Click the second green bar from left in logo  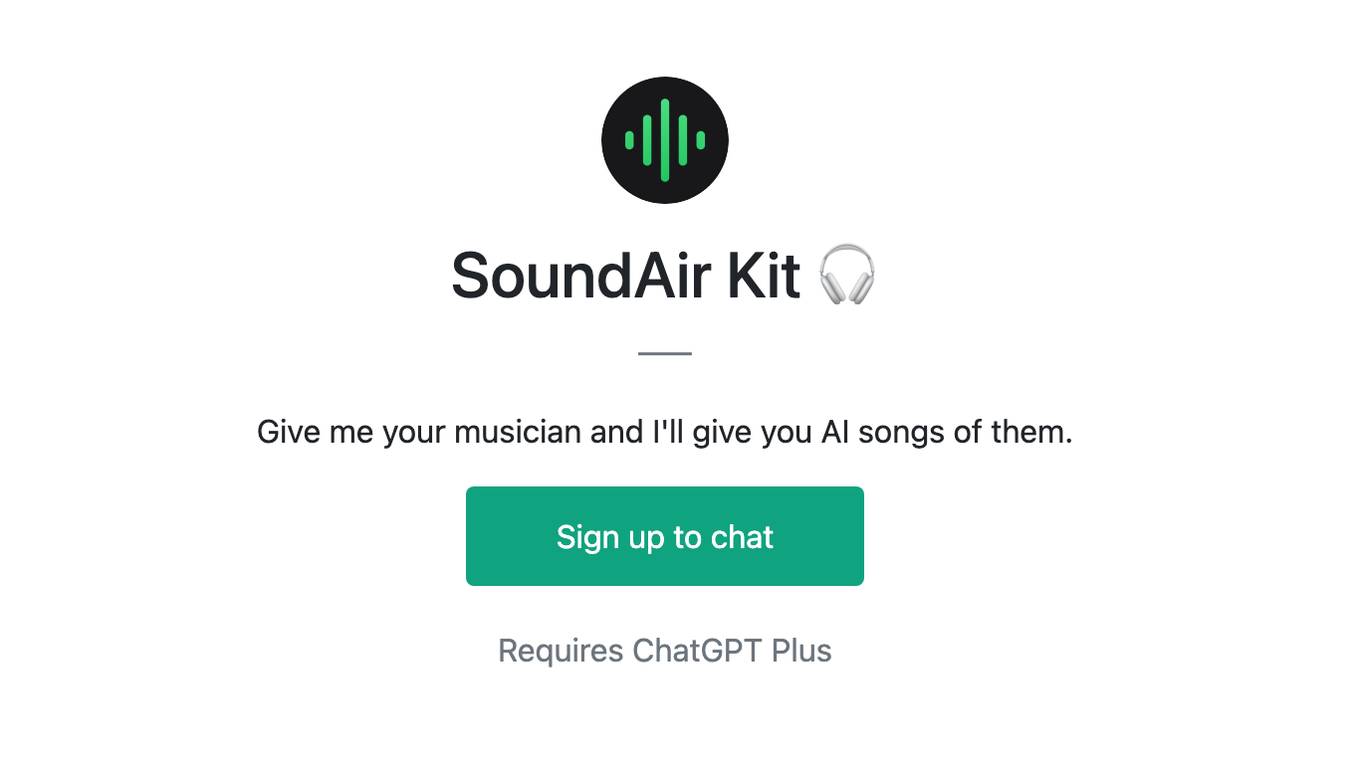coord(647,140)
